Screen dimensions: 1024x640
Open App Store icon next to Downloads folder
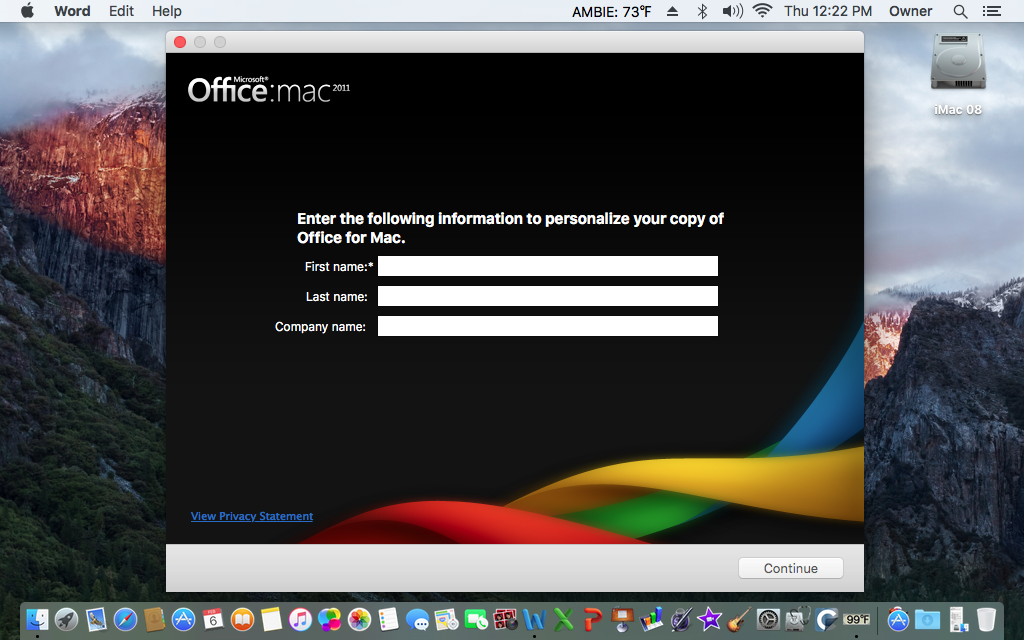[899, 618]
